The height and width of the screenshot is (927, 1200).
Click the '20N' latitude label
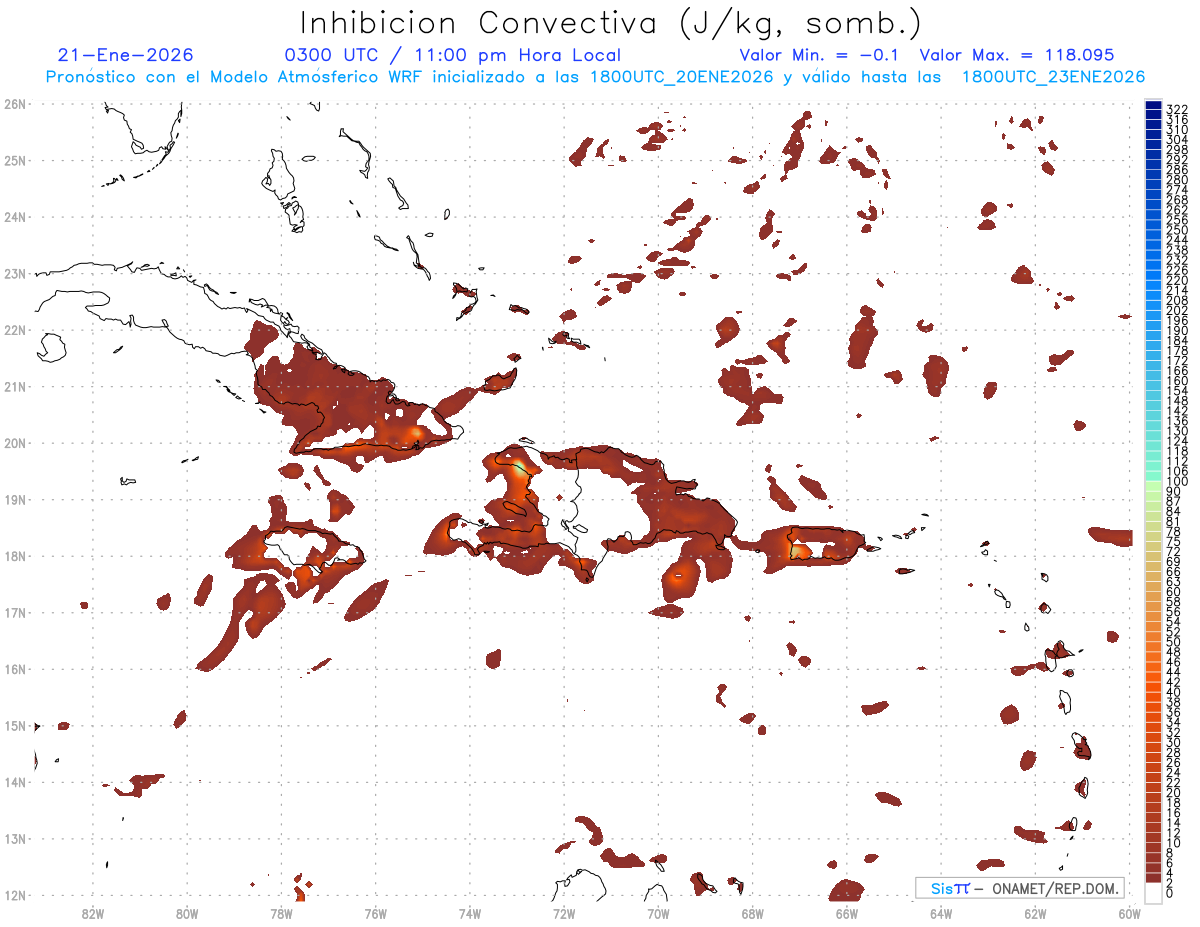tap(15, 443)
